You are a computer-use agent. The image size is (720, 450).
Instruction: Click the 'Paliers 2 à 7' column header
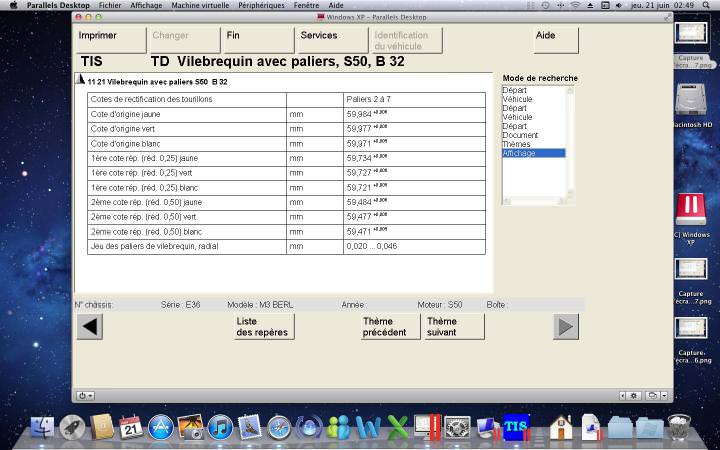click(414, 100)
